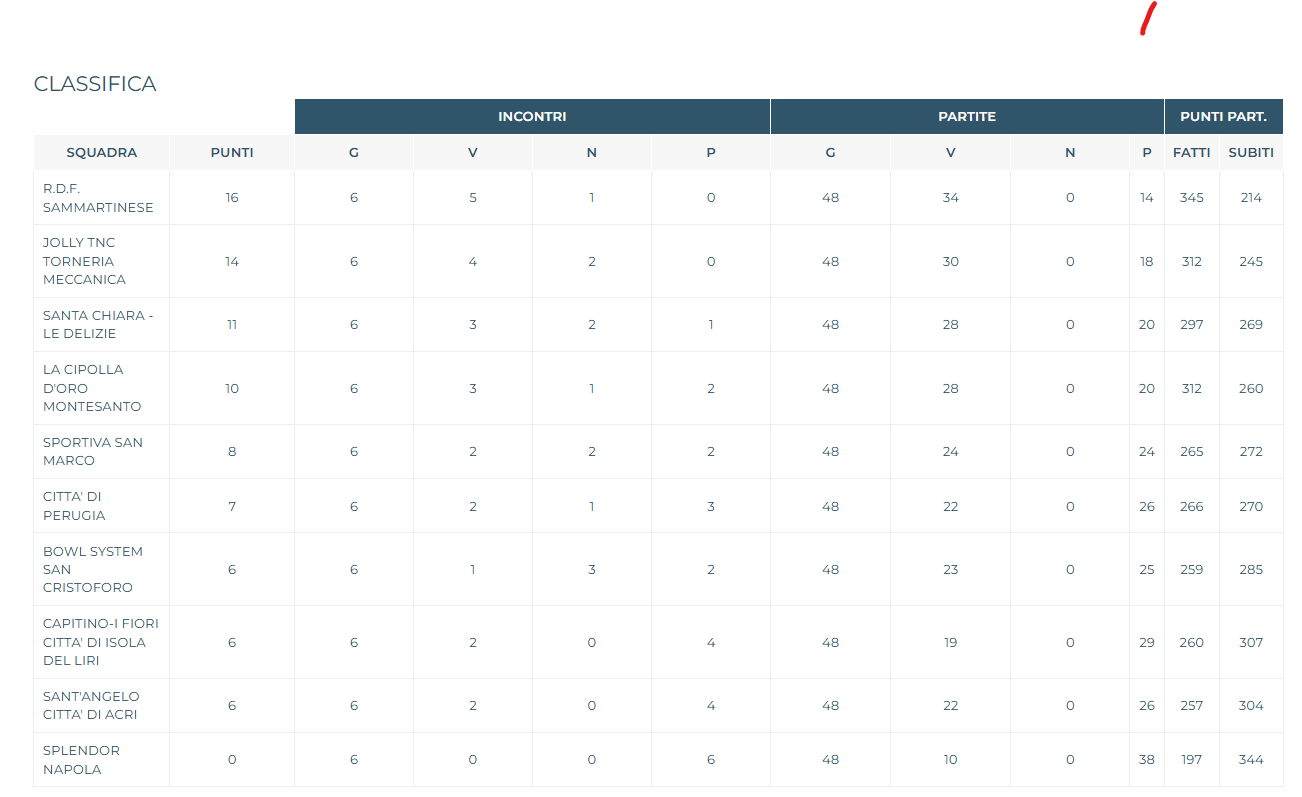
Task: Click partite won value 23 for Bowl System
Action: click(x=950, y=570)
